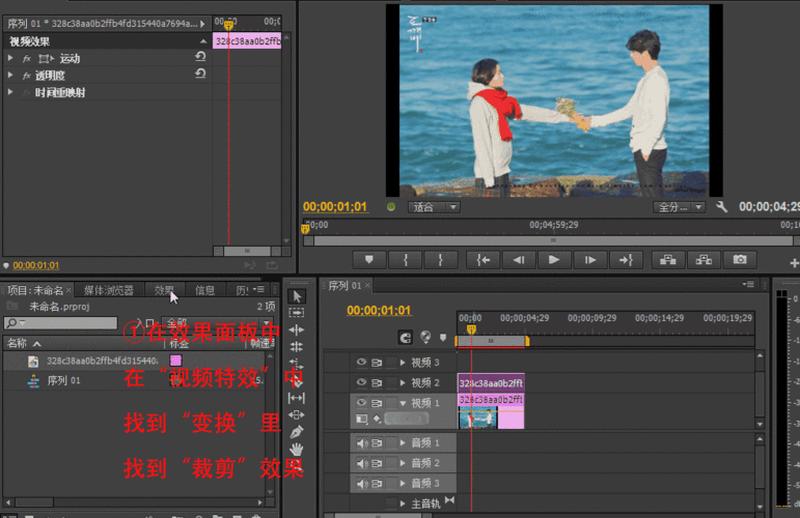Mute the 音频 2 track
800x518 pixels.
click(362, 463)
